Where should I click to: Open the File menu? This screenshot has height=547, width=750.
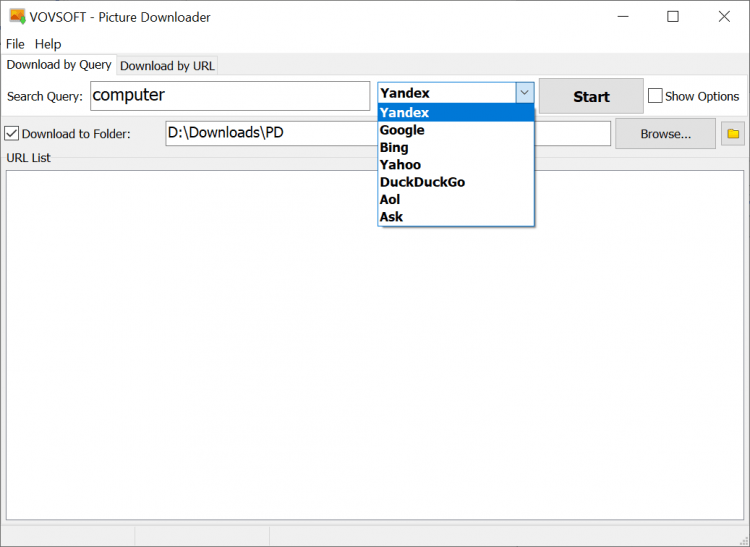click(x=15, y=44)
